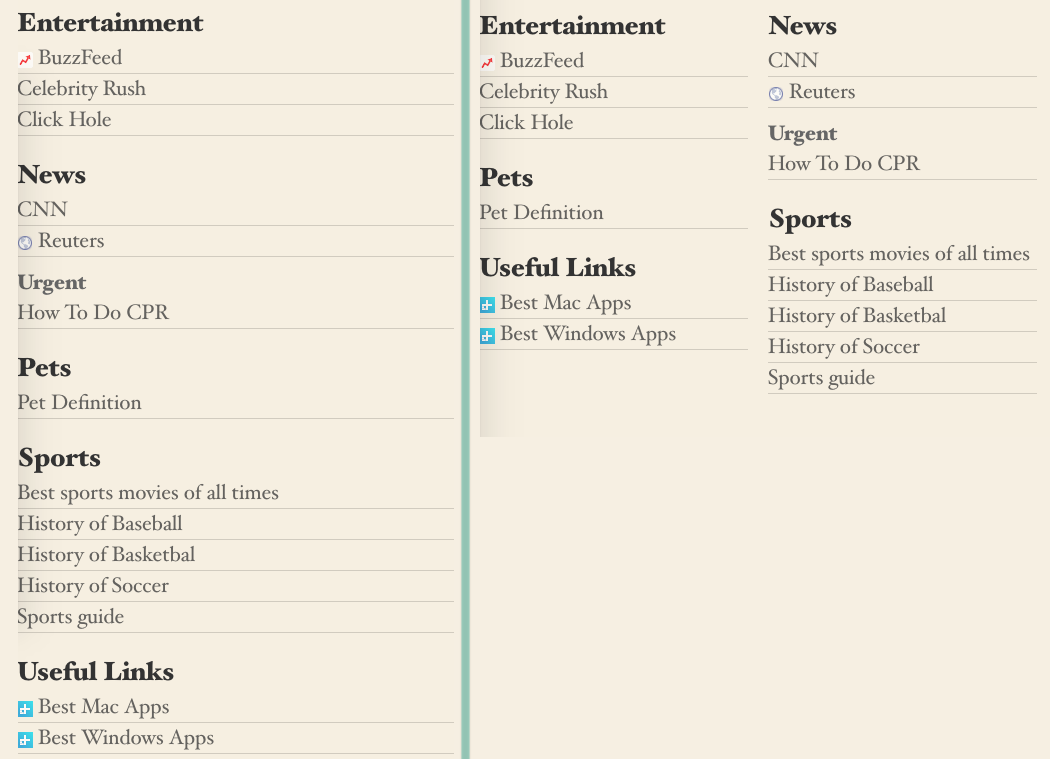Open the CNN link in the two-column layout
The image size is (1050, 759).
tap(793, 60)
